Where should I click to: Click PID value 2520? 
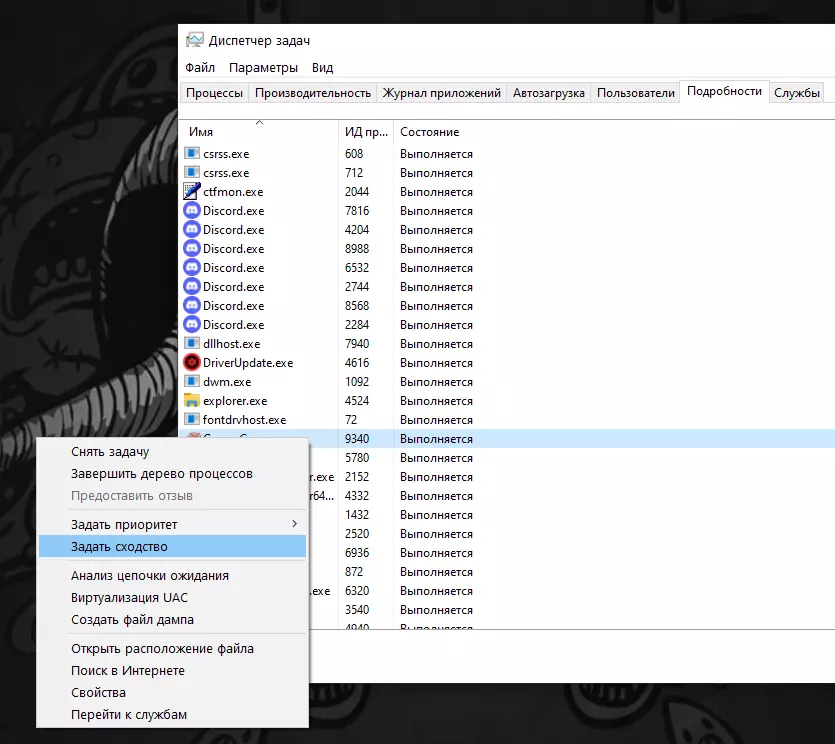coord(357,534)
